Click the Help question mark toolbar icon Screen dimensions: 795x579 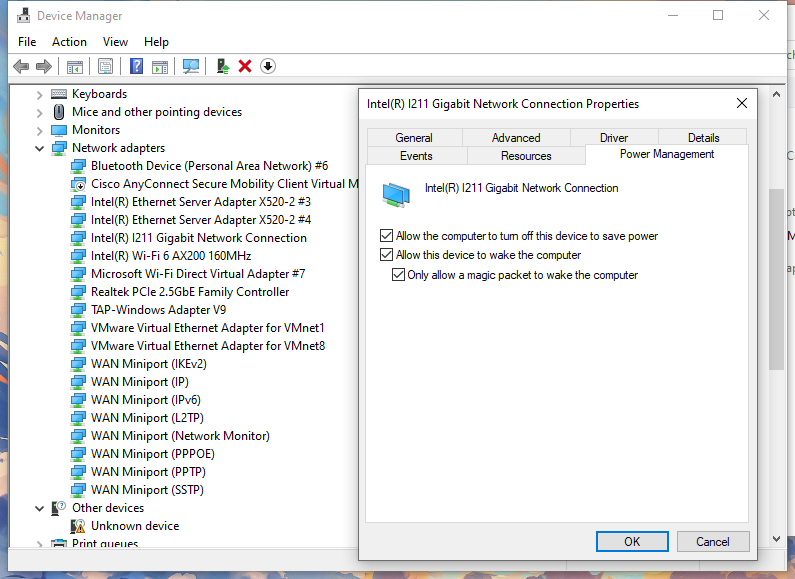[x=137, y=66]
